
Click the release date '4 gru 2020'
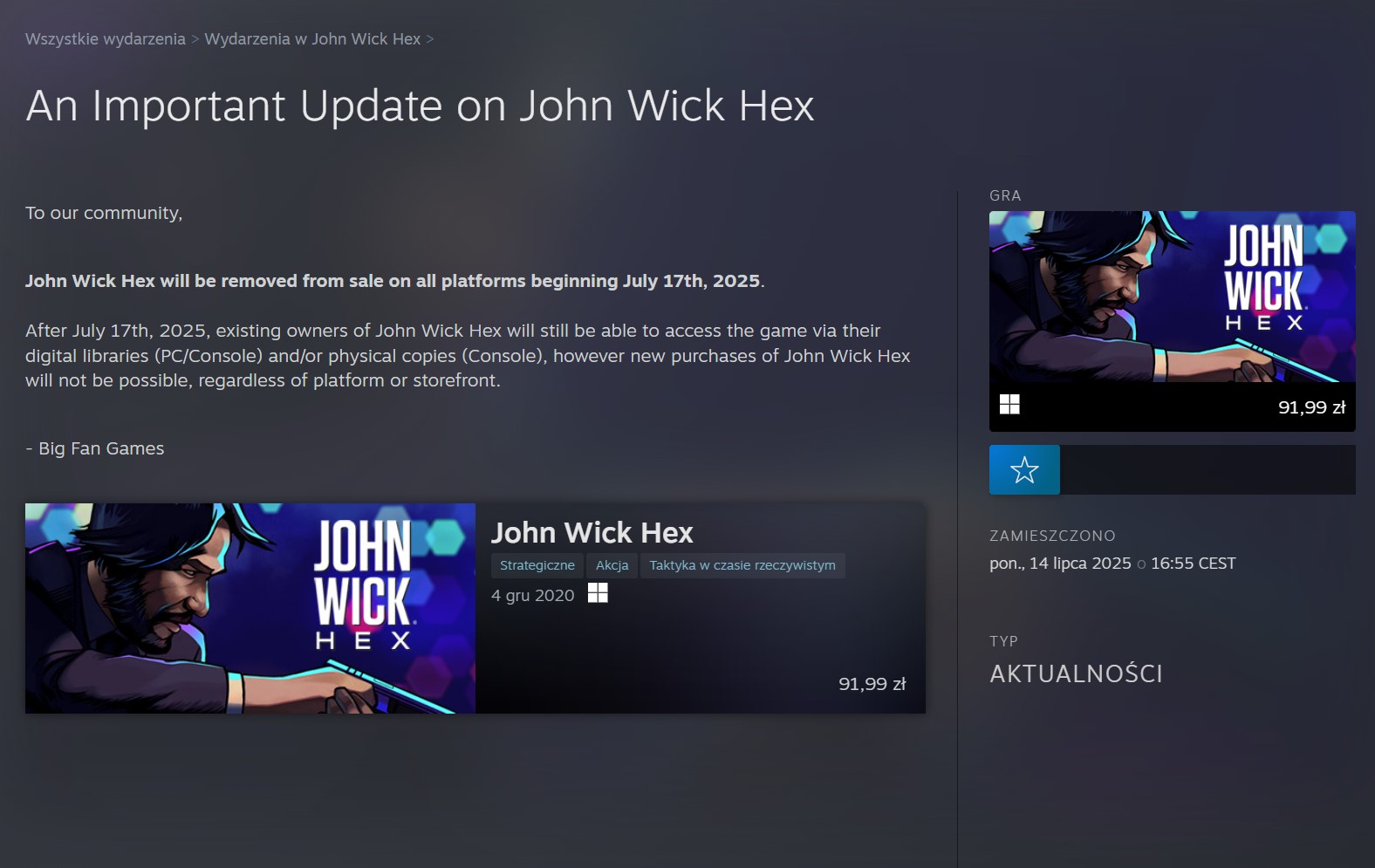click(x=533, y=596)
